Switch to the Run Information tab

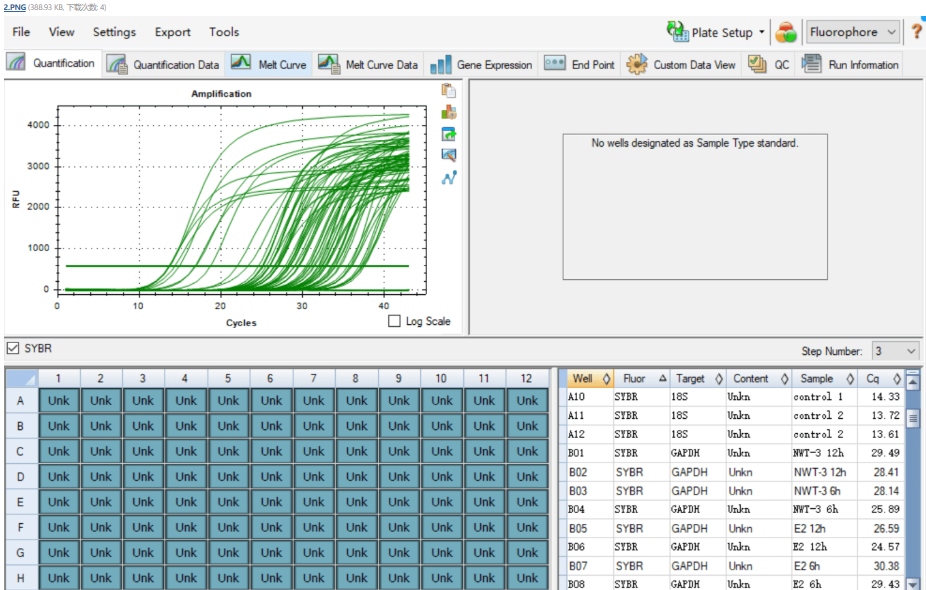(x=850, y=64)
